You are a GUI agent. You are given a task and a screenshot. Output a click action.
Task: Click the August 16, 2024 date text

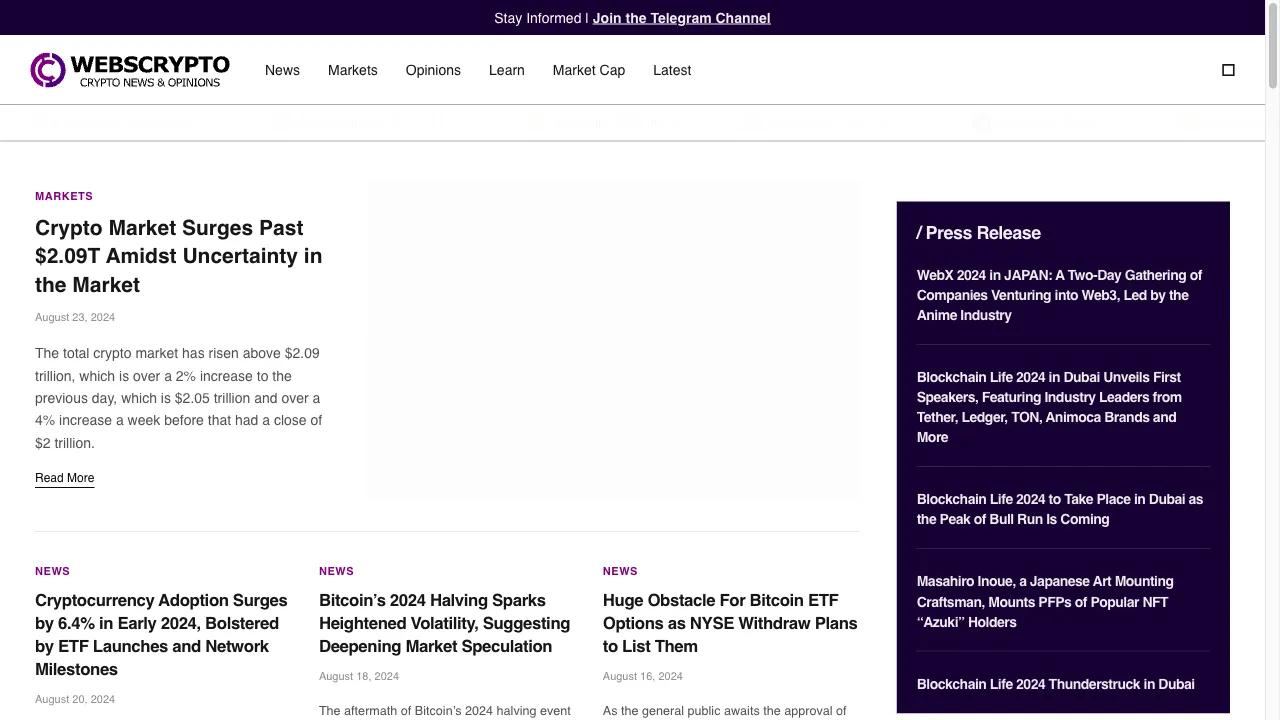643,676
